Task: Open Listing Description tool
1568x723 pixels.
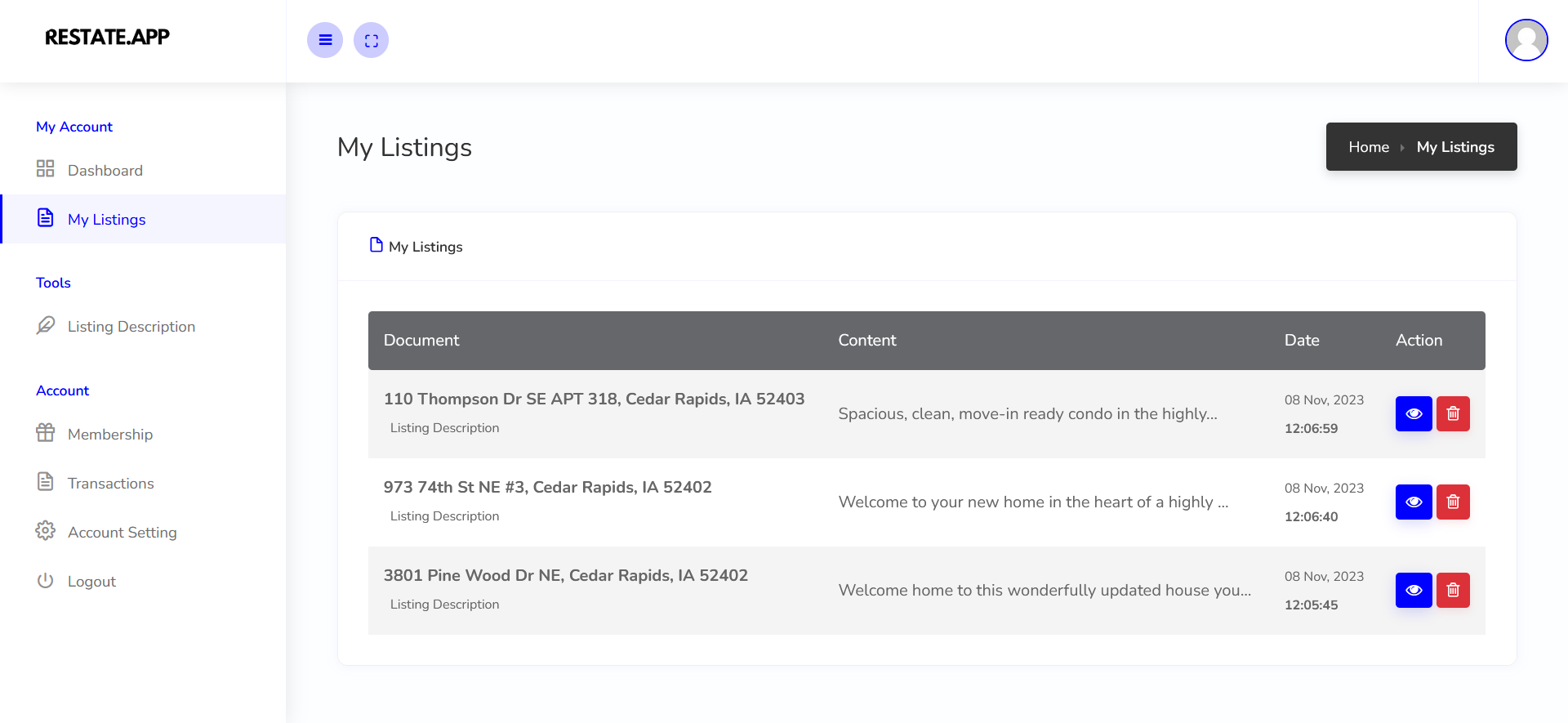Action: coord(131,327)
